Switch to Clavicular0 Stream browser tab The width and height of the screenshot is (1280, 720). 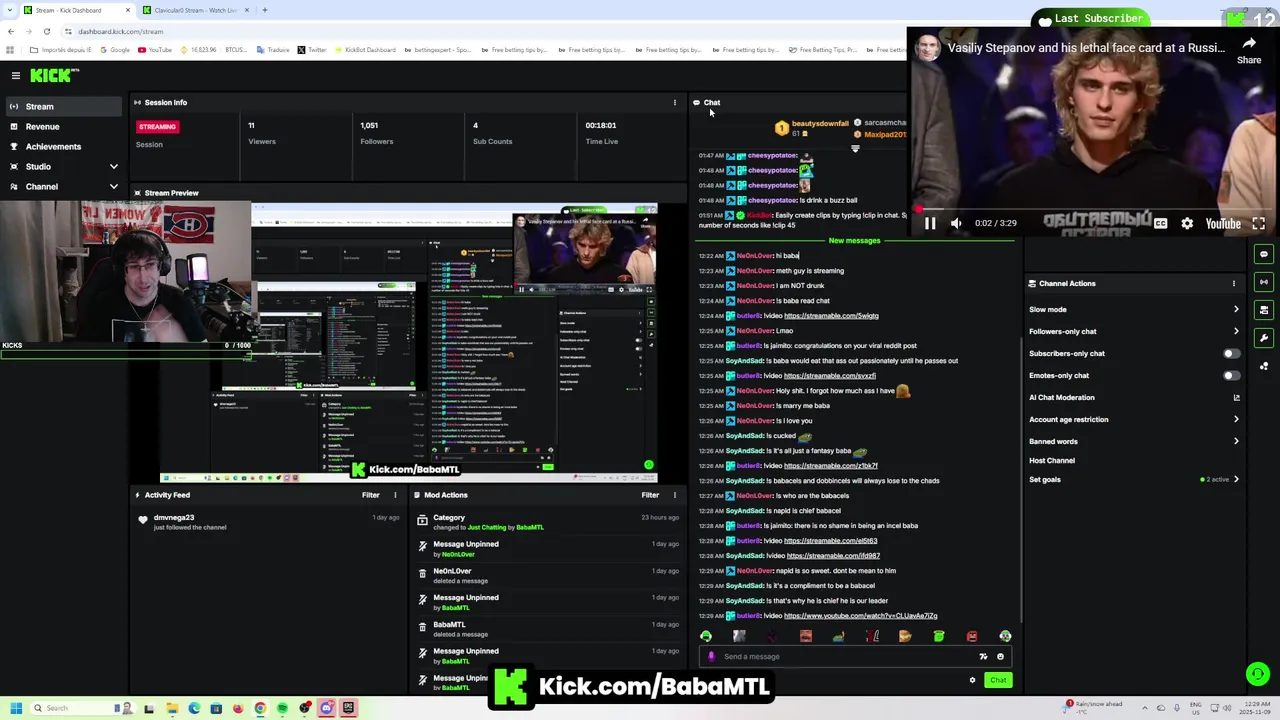[195, 10]
